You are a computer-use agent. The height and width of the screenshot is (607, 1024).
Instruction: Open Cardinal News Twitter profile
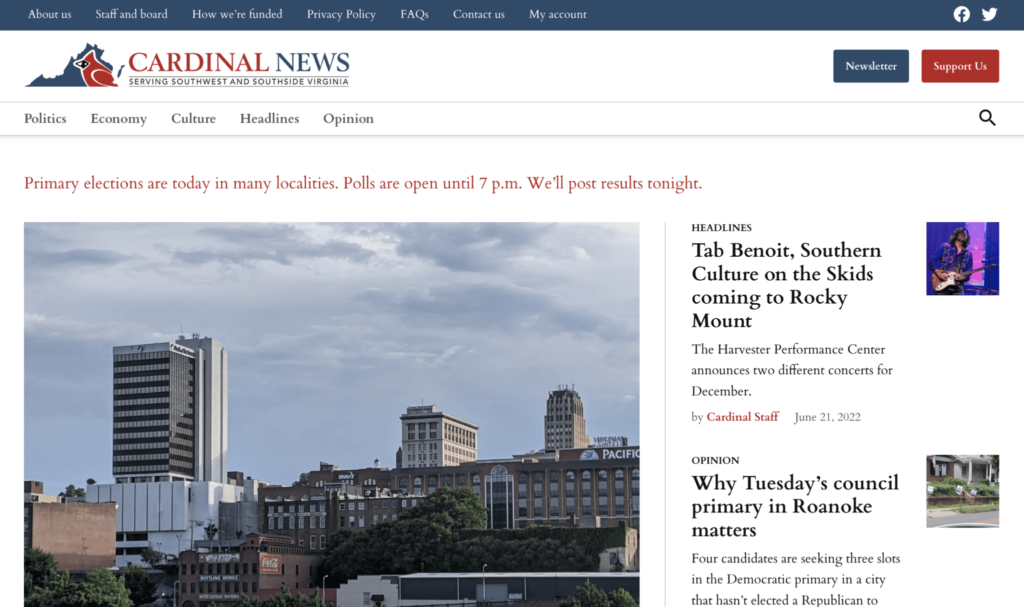(x=989, y=14)
